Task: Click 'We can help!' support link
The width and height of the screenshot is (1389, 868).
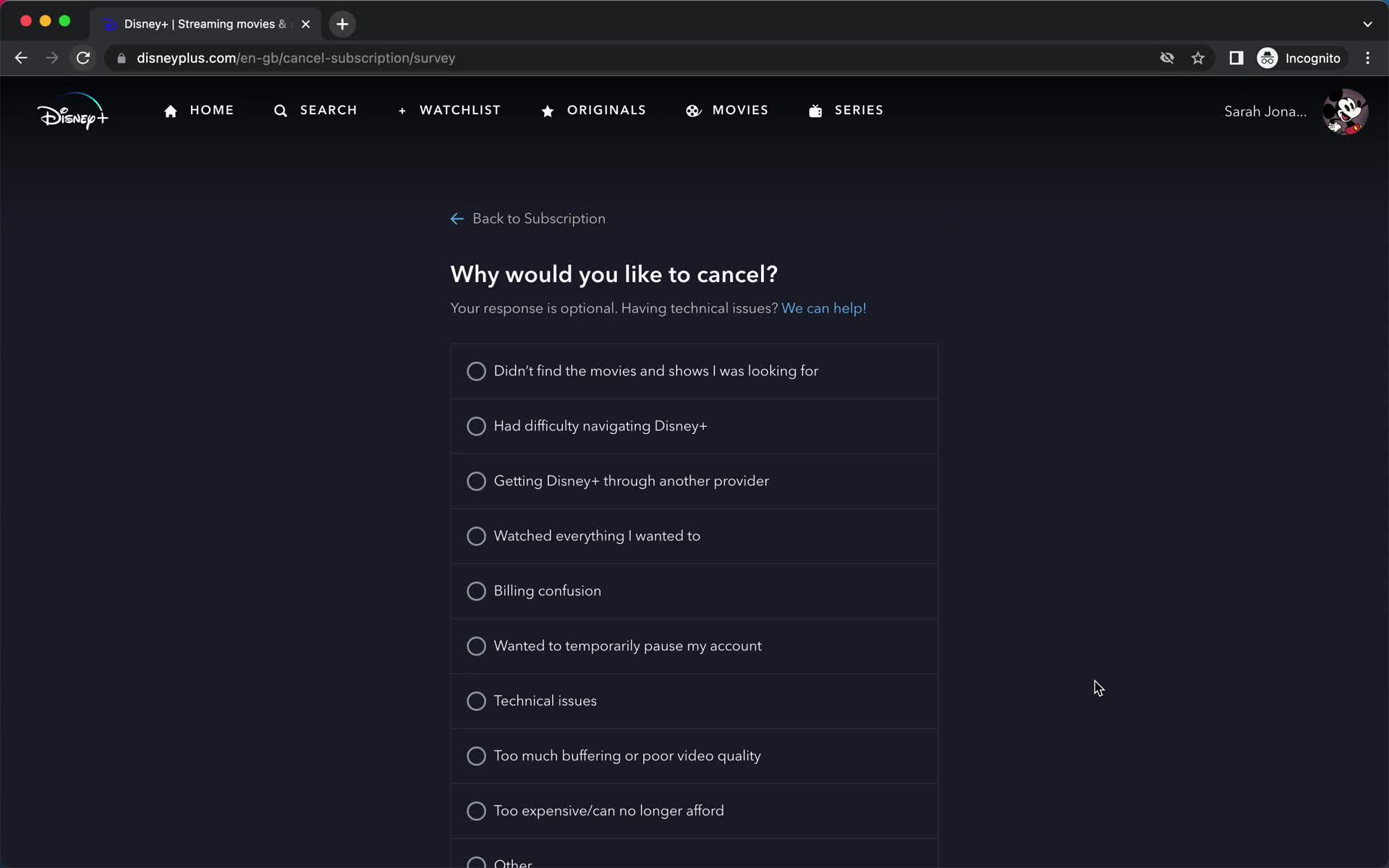Action: tap(823, 308)
